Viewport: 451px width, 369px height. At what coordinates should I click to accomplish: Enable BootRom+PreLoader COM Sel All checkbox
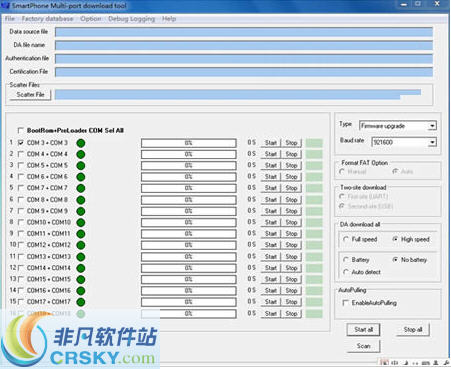(21, 130)
